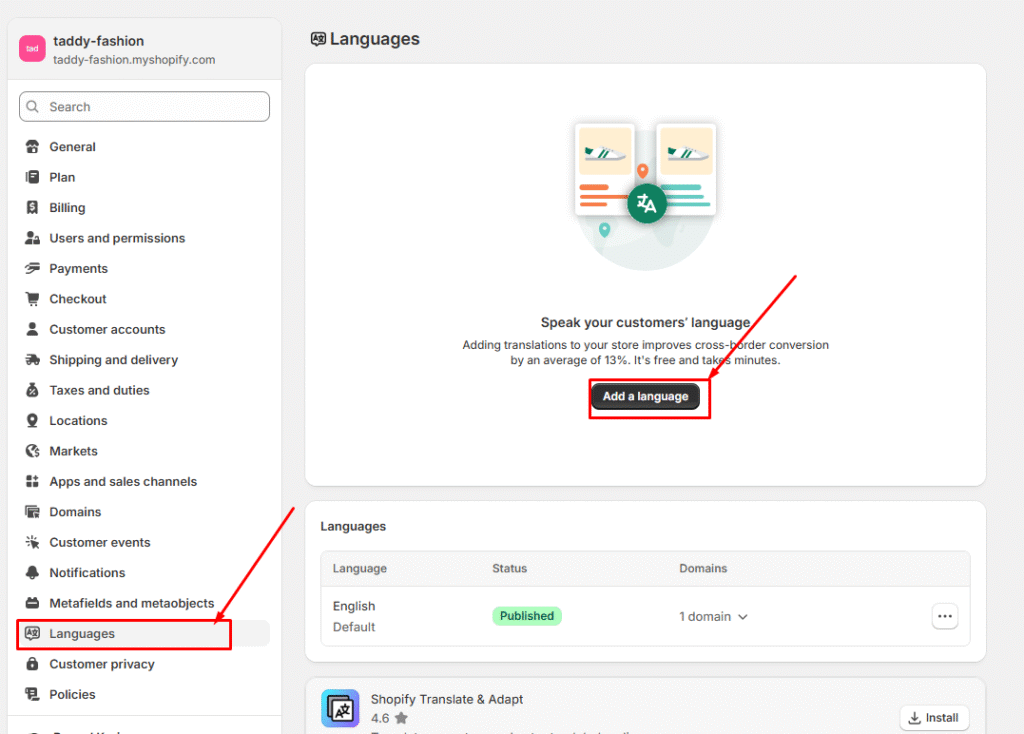
Task: Select Languages in the sidebar
Action: 144,633
